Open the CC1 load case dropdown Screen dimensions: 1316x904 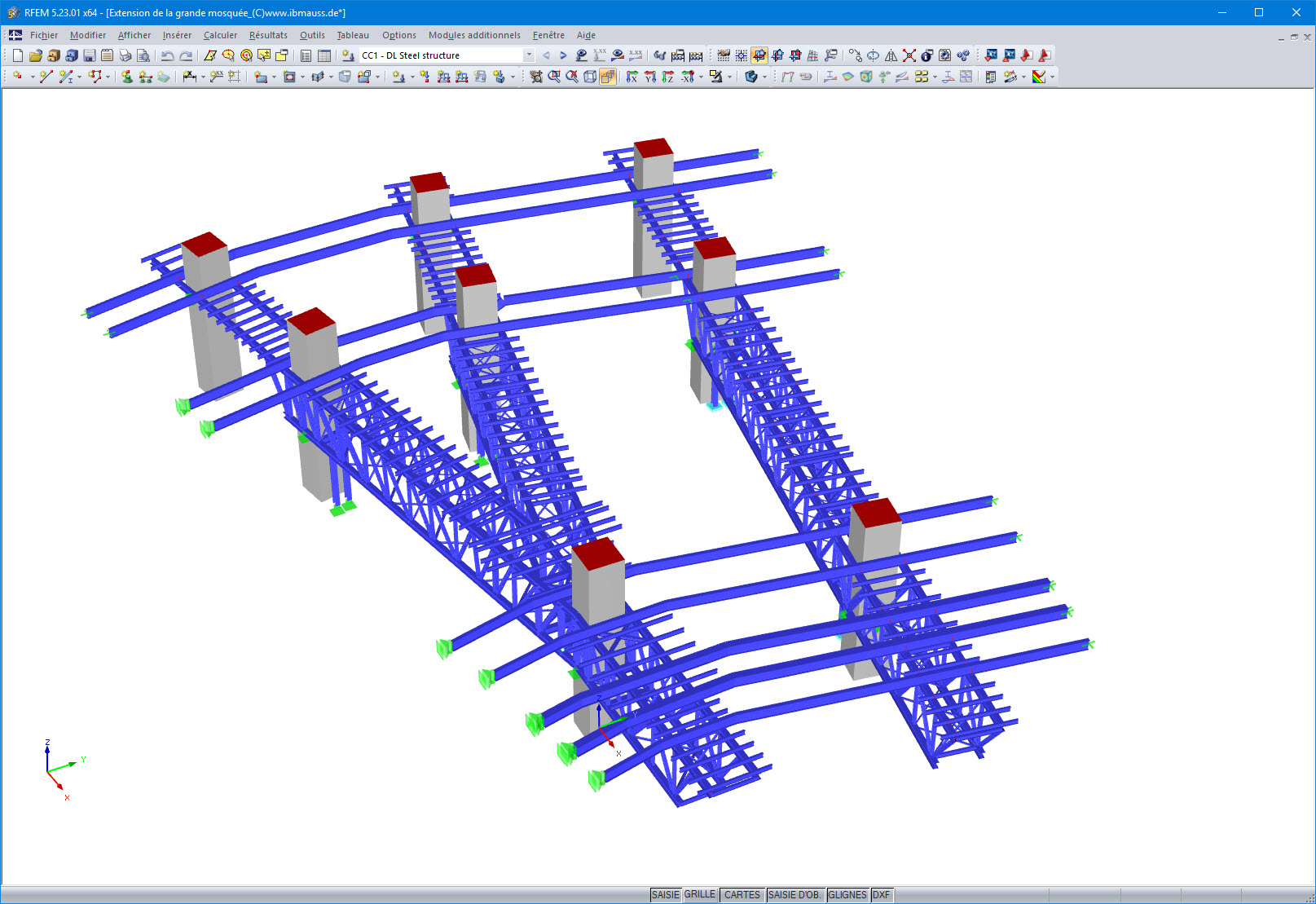click(x=528, y=55)
